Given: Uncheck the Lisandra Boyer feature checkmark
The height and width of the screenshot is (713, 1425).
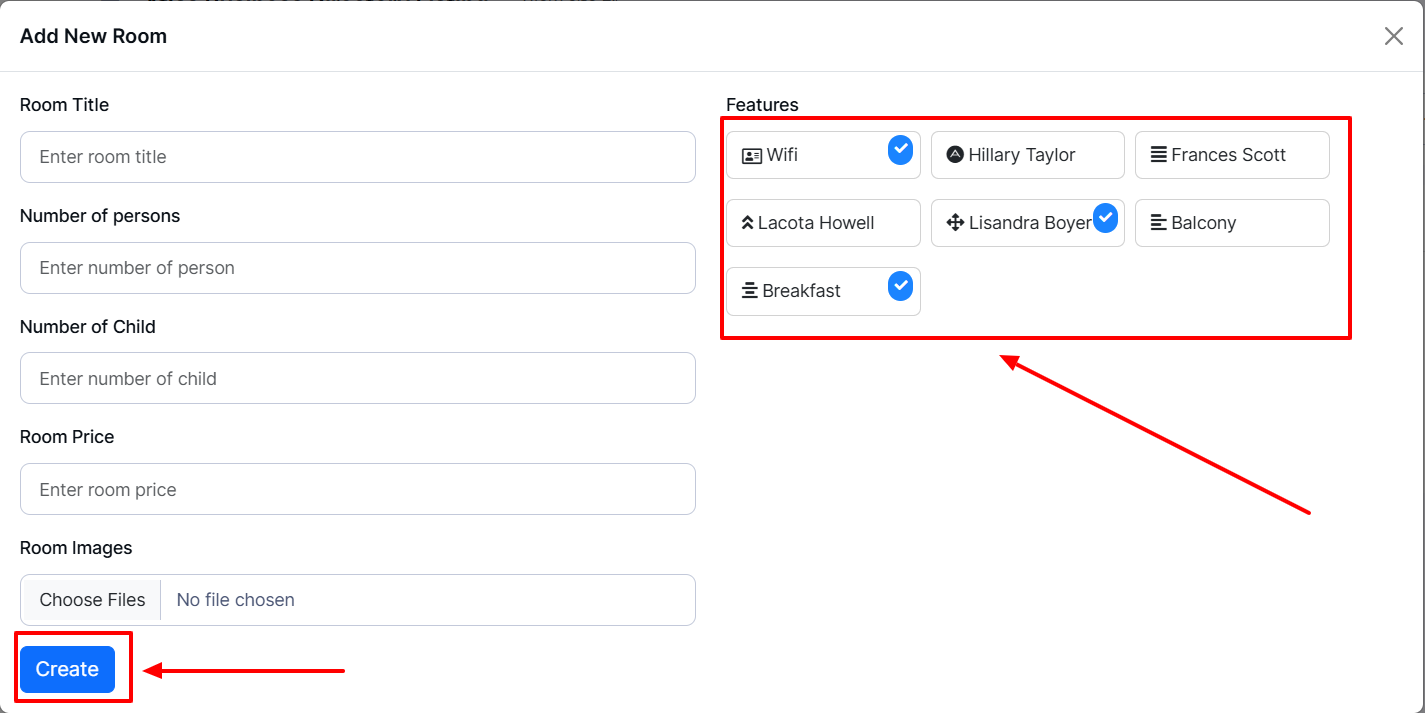Looking at the screenshot, I should tap(1104, 218).
